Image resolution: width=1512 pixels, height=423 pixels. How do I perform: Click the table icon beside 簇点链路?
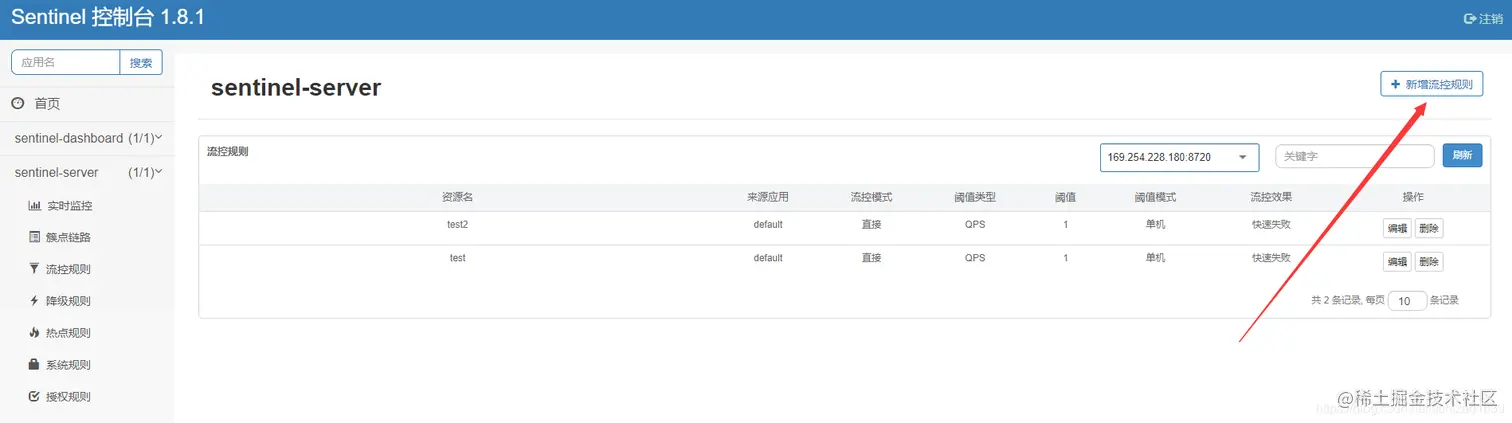(35, 237)
